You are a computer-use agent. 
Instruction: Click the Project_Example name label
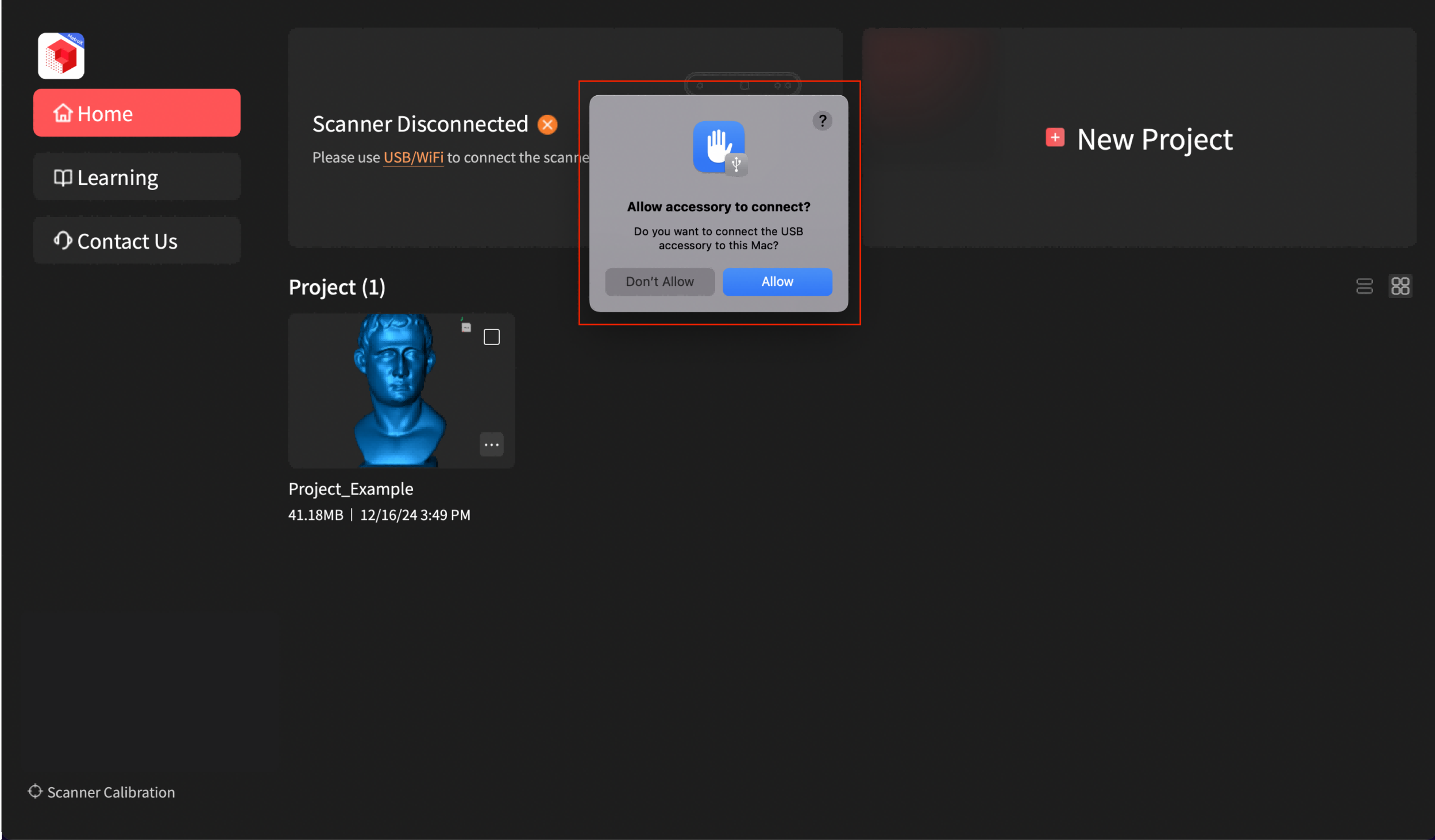click(350, 489)
